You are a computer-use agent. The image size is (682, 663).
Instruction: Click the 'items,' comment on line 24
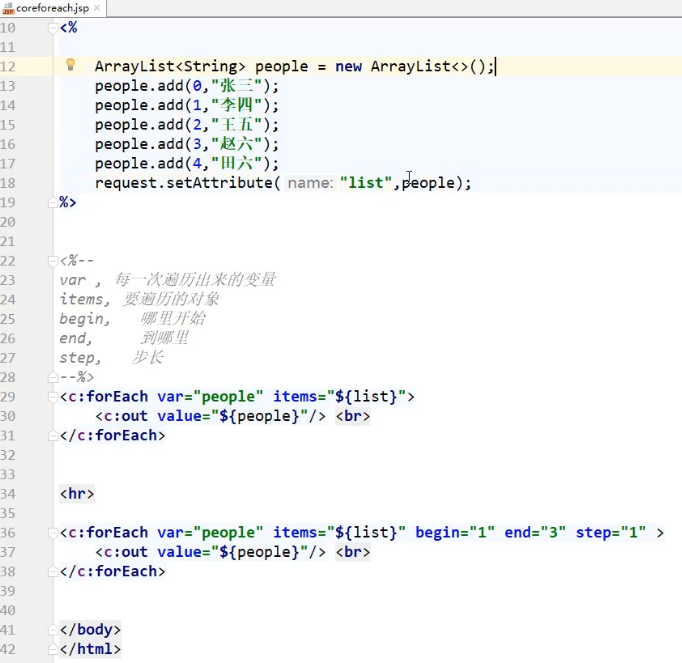point(85,299)
